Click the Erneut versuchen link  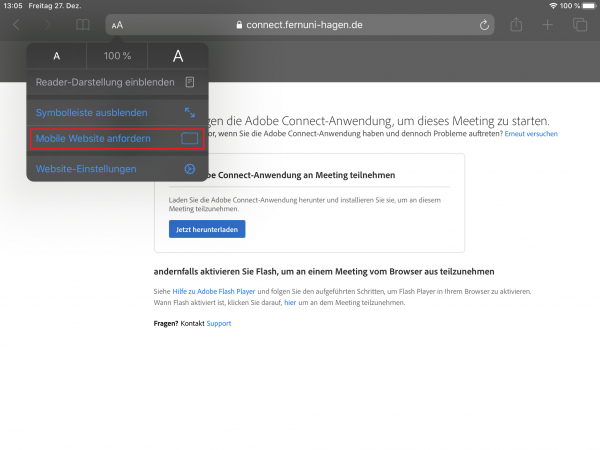click(531, 134)
